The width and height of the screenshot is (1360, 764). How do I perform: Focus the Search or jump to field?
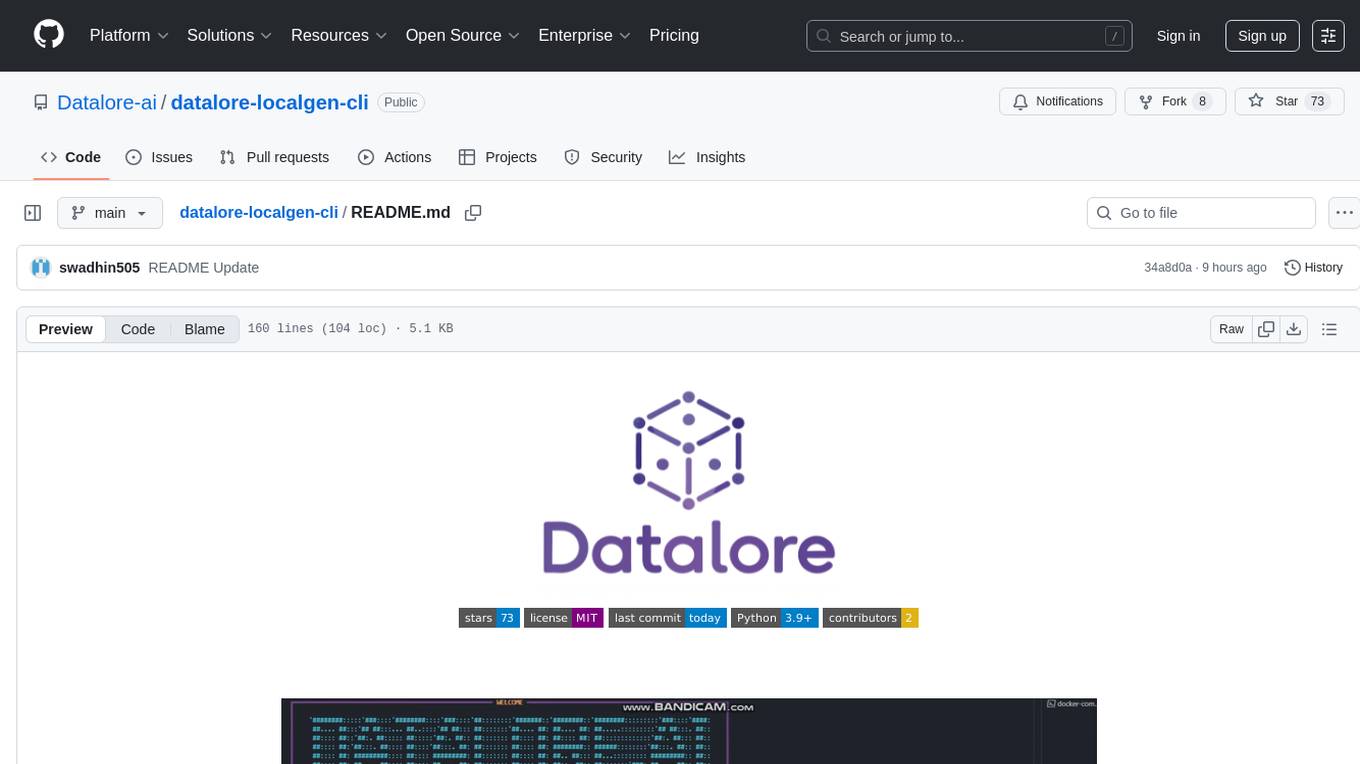tap(970, 36)
